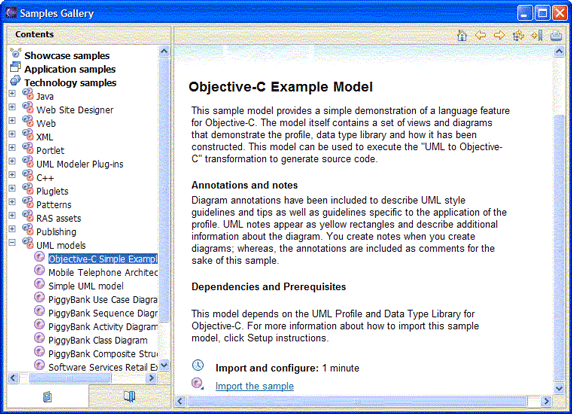
Task: Click the description pane scroll-down arrow
Action: click(559, 388)
